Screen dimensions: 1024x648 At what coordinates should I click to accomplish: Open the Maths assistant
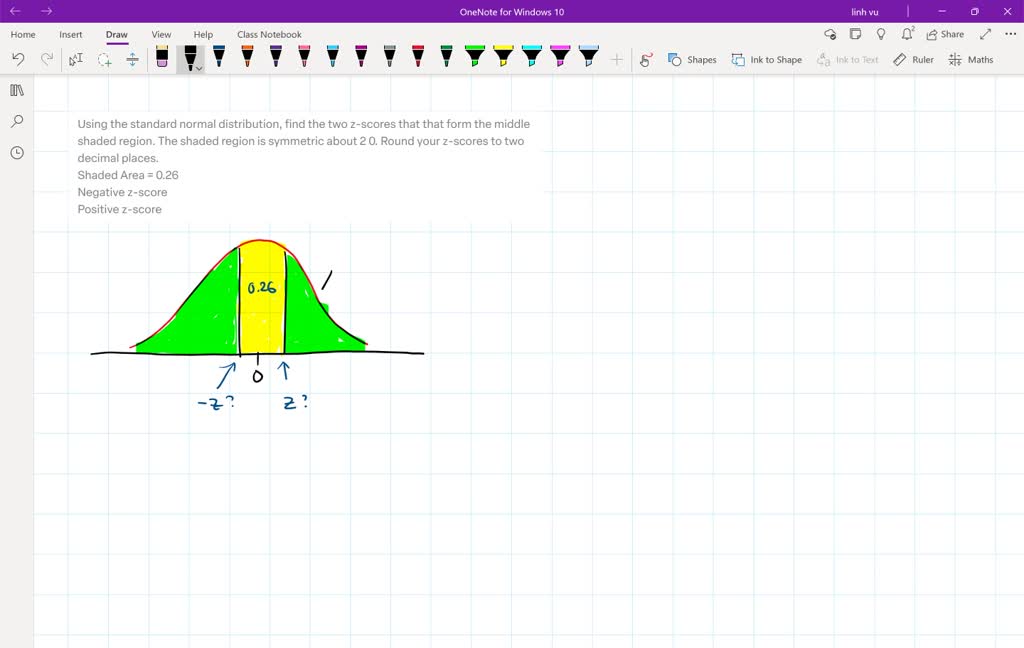pos(969,59)
